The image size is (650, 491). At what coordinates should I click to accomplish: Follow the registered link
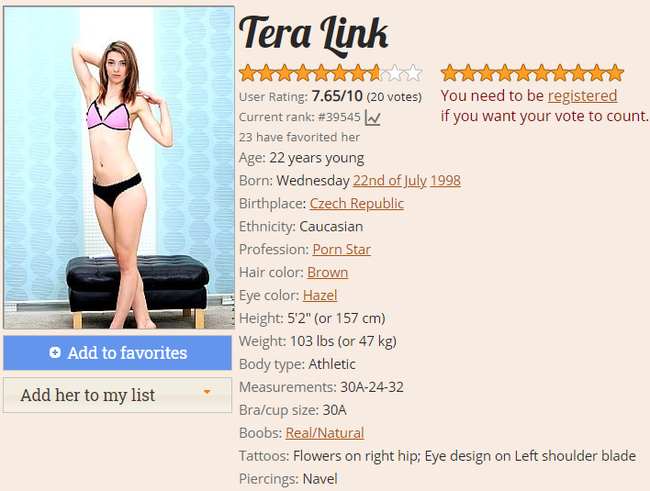pos(582,96)
